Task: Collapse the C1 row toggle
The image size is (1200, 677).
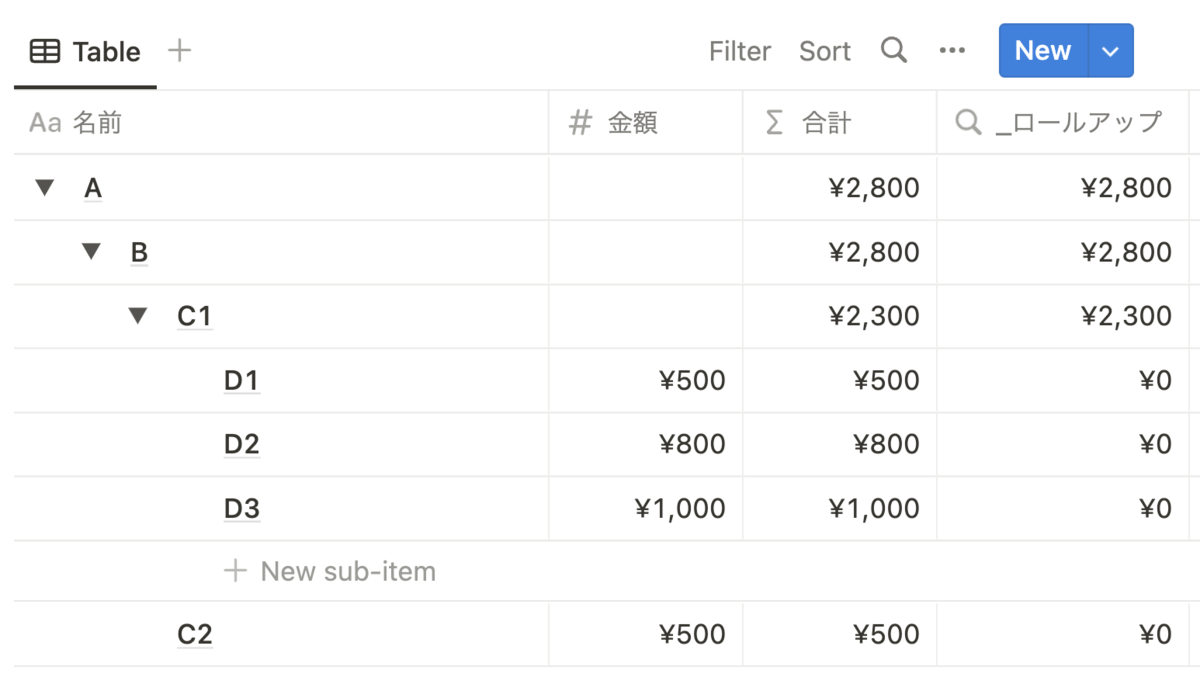Action: pyautogui.click(x=138, y=316)
